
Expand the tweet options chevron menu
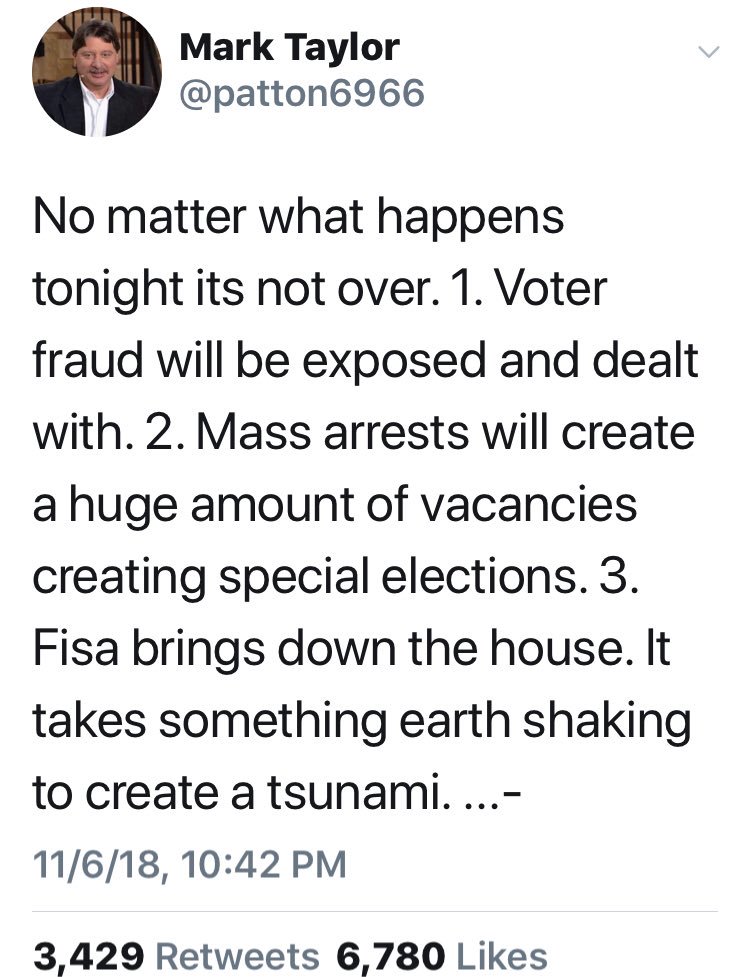(x=707, y=51)
